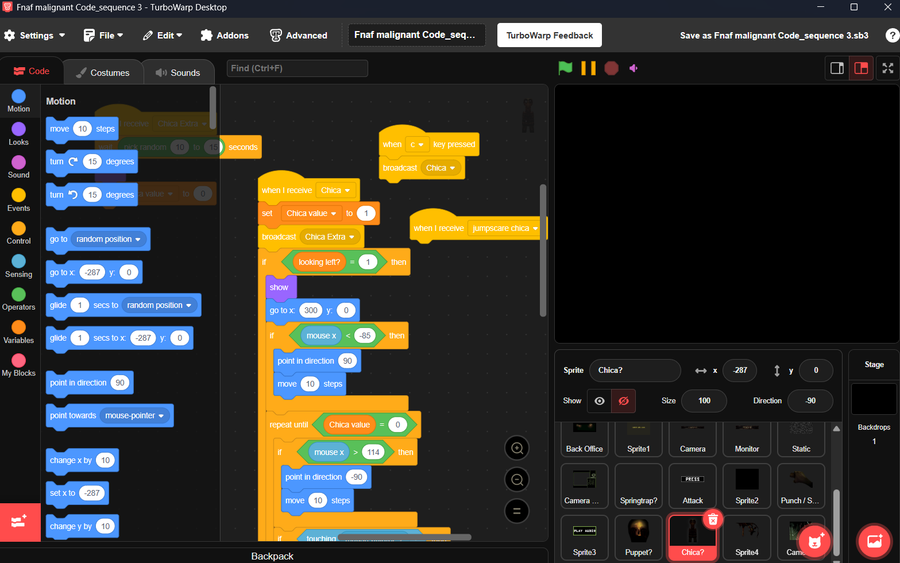Open the Control blocks category
The width and height of the screenshot is (900, 563).
coord(18,232)
